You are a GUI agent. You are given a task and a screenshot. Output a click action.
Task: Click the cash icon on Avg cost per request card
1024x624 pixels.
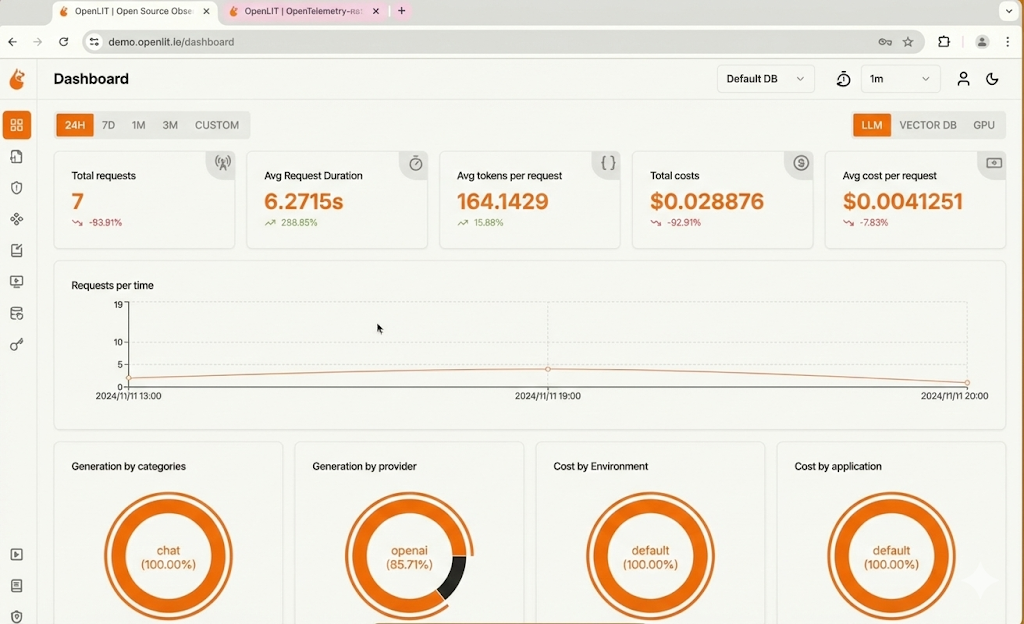coord(994,163)
